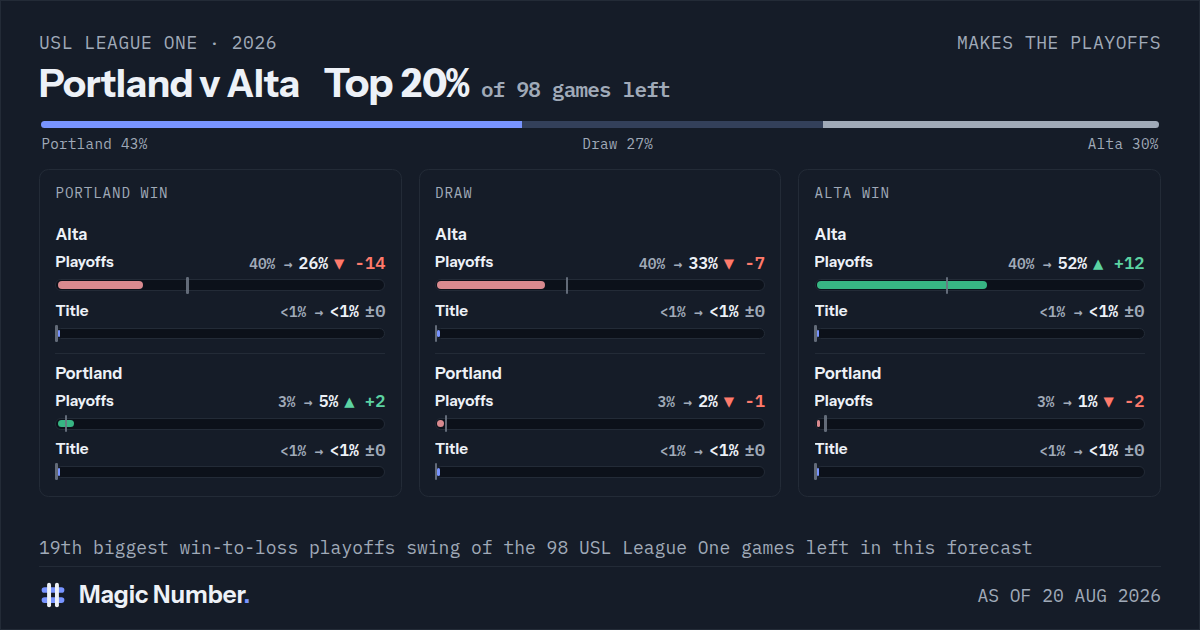Open the PORTLAND WIN scenario card header
Screen dimensions: 1200x630
coord(112,193)
